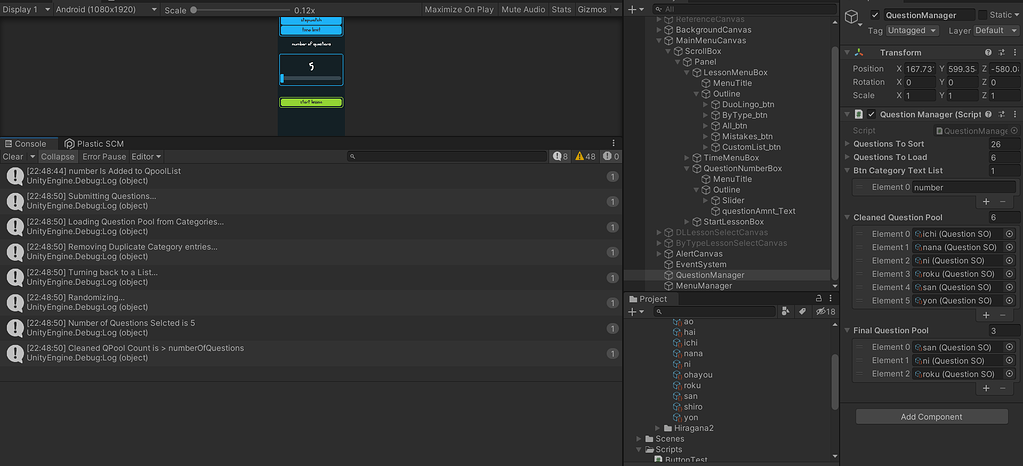Expand the TimeMenuBox tree node

(687, 158)
